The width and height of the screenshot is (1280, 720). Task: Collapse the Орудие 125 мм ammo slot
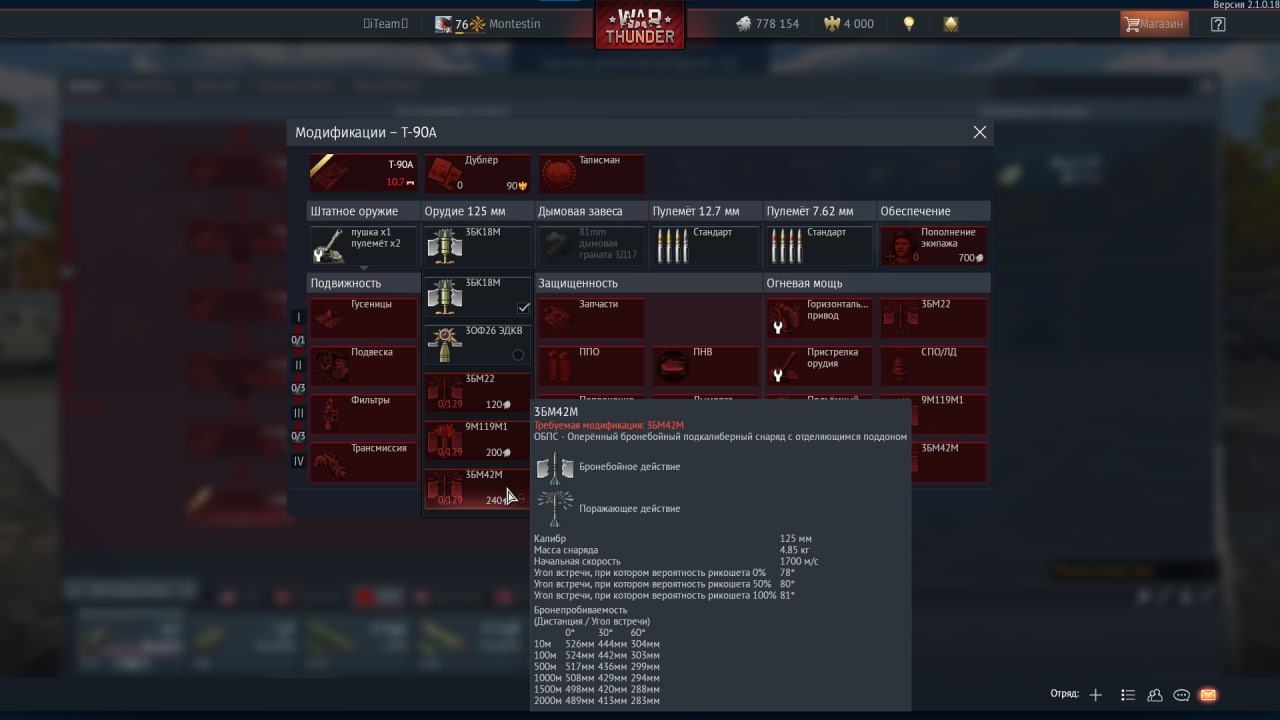[477, 245]
